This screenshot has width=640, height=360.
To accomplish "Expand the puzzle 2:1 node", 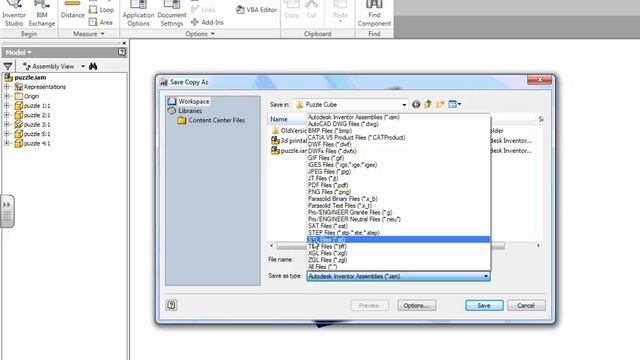I will pos(7,115).
